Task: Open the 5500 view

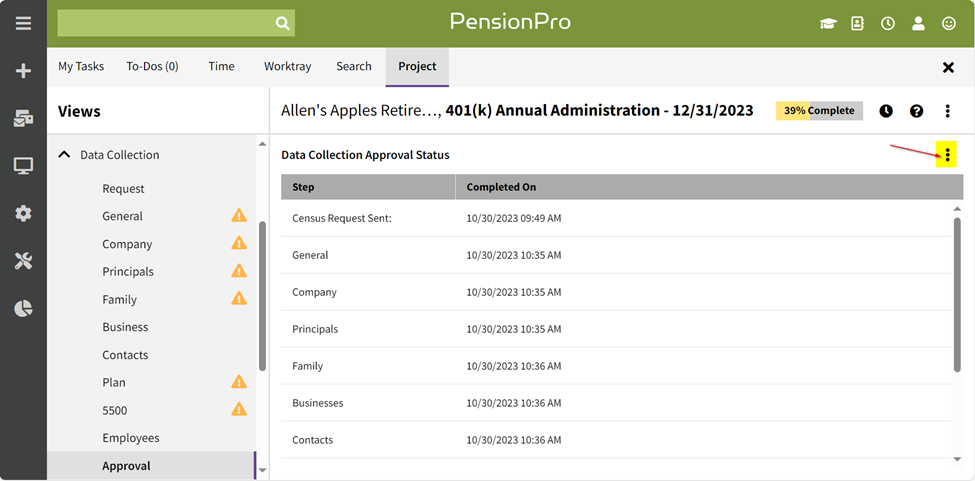Action: [114, 410]
